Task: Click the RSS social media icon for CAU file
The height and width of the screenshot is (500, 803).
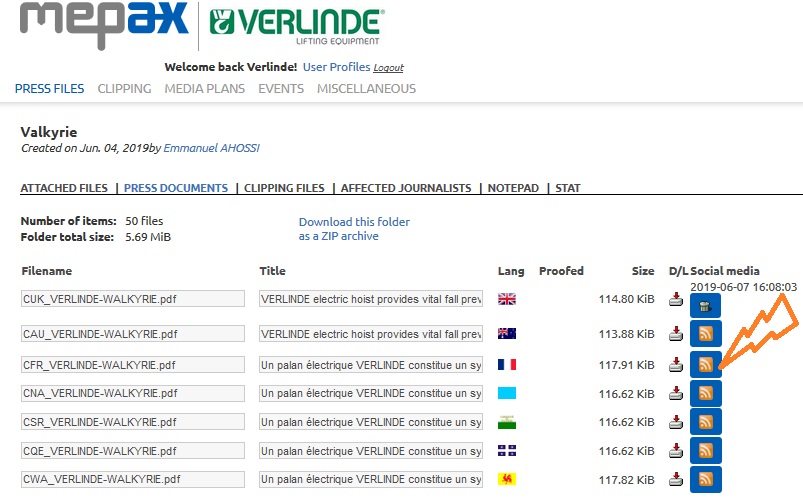Action: [x=705, y=334]
